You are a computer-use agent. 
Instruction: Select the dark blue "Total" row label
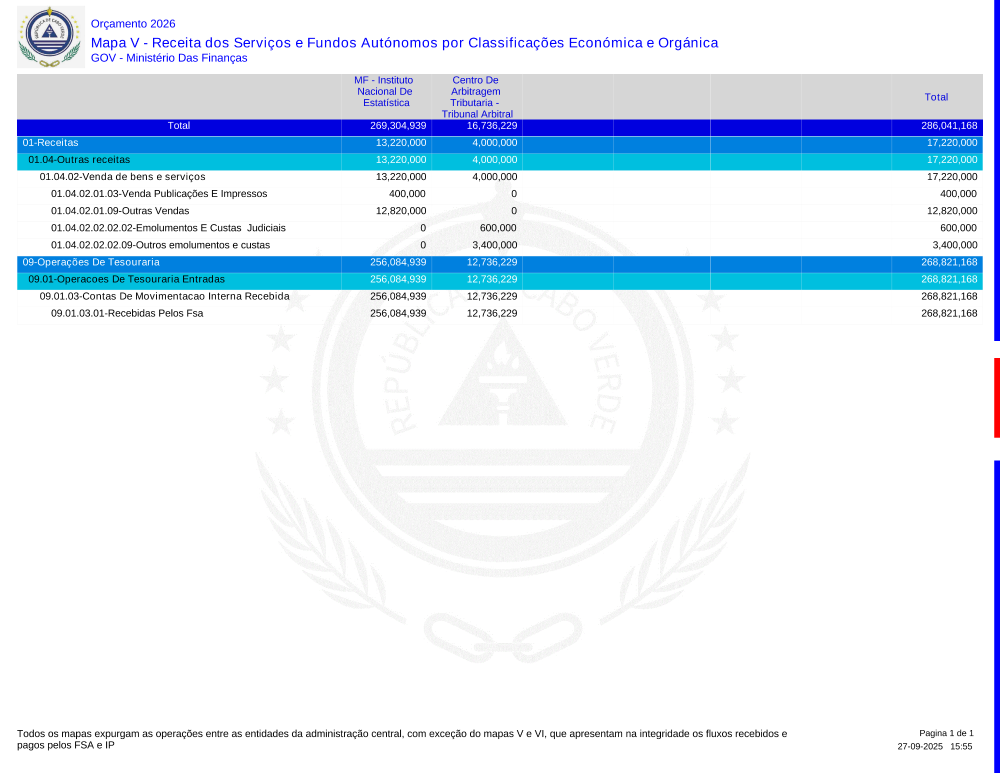click(x=179, y=126)
